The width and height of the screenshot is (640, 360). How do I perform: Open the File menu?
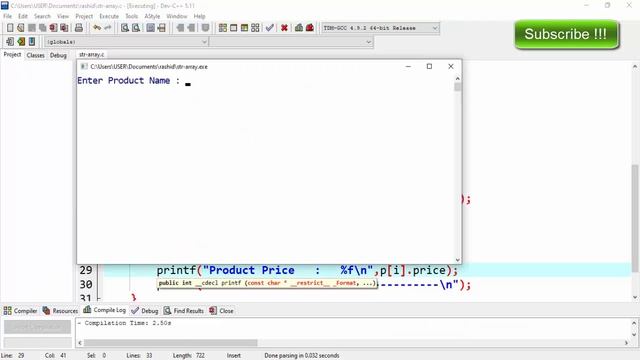coord(7,16)
